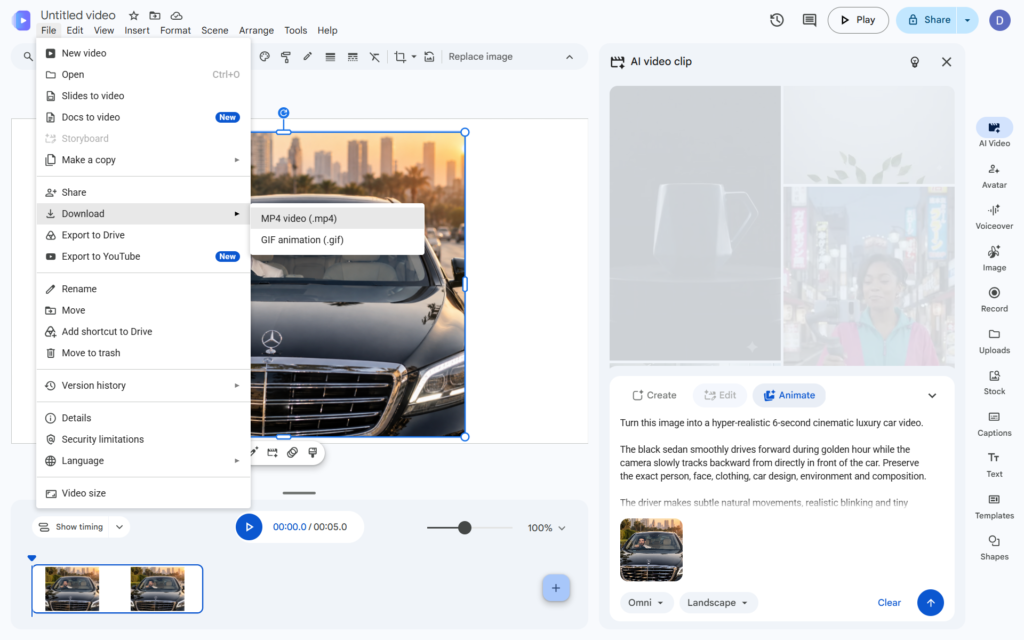Screen dimensions: 1024x640
Task: Collapse the prompt section chevron
Action: [x=932, y=396]
